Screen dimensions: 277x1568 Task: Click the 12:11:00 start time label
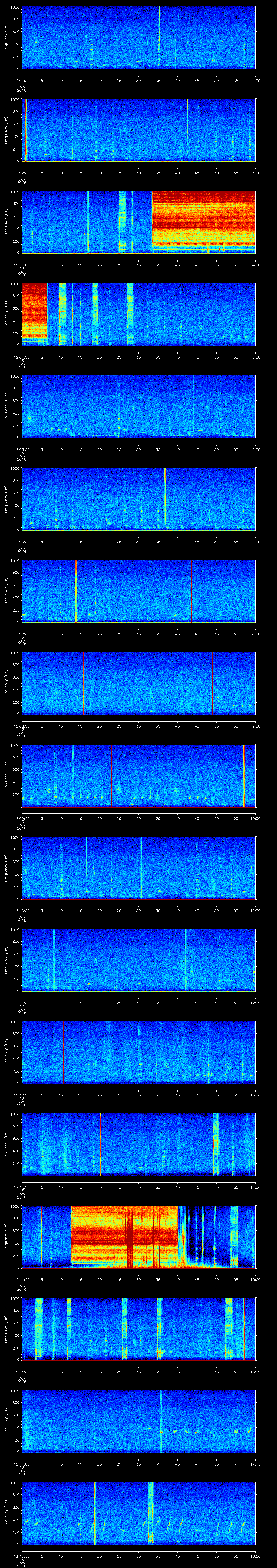pos(21,1003)
